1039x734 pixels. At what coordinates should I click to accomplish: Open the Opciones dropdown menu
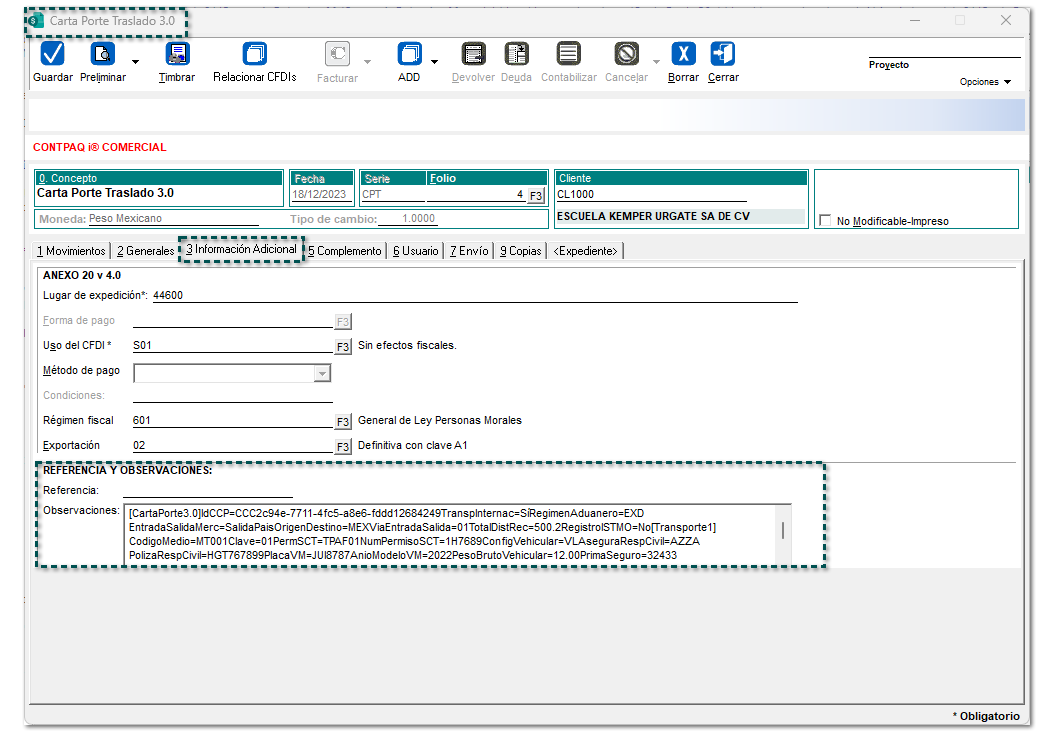click(985, 82)
